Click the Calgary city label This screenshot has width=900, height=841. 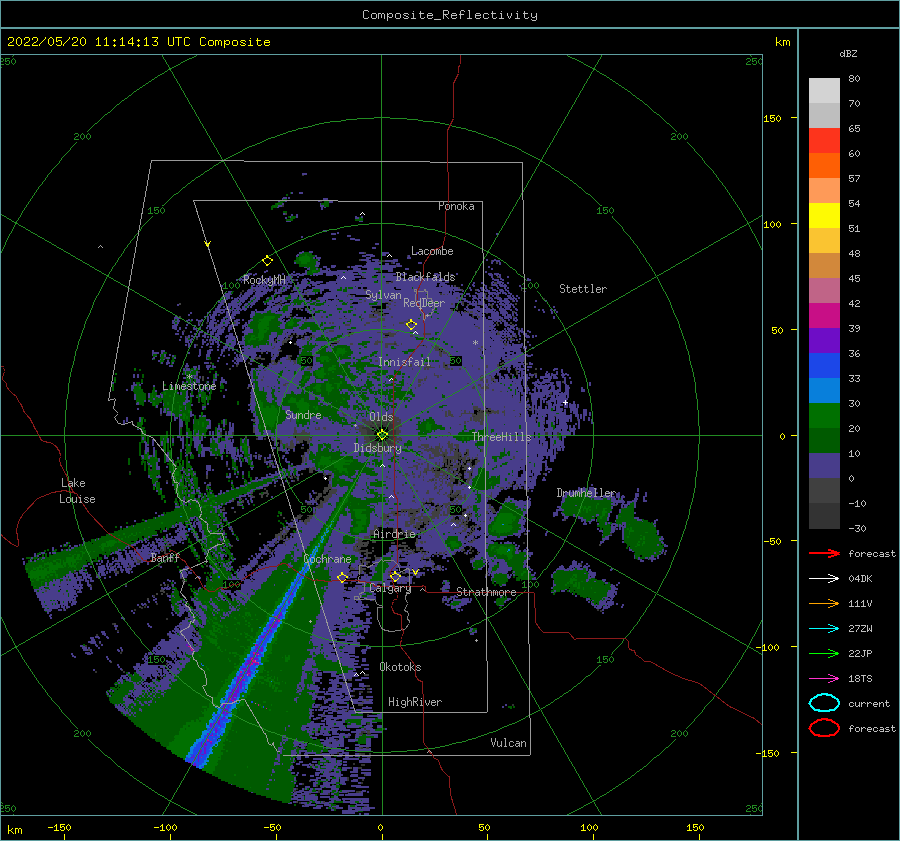tap(390, 588)
